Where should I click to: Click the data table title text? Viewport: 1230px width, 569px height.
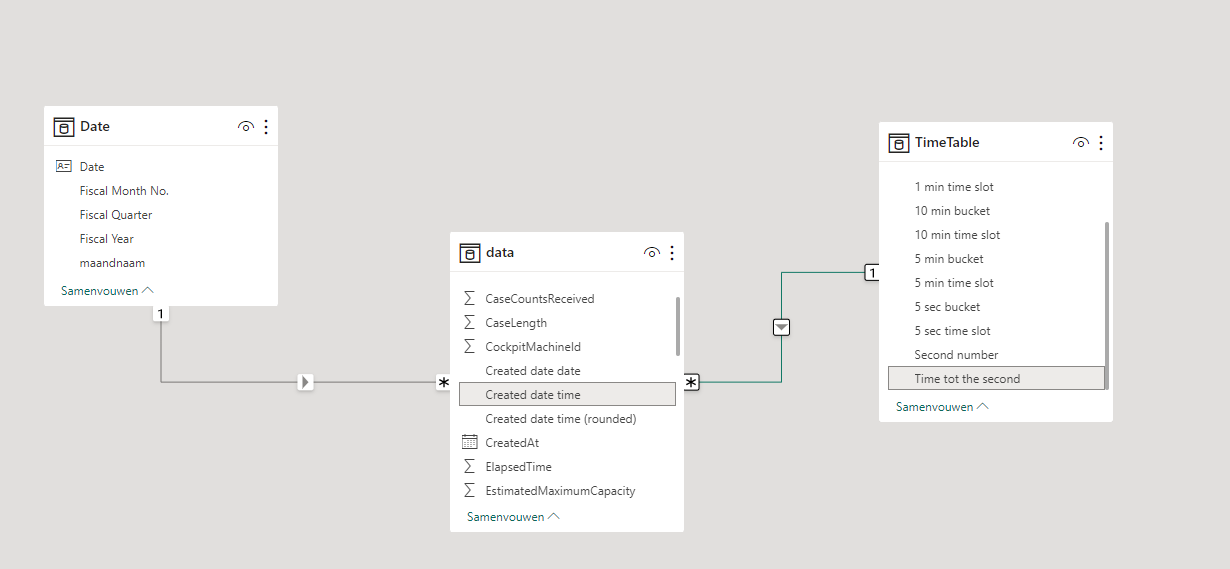tap(500, 253)
